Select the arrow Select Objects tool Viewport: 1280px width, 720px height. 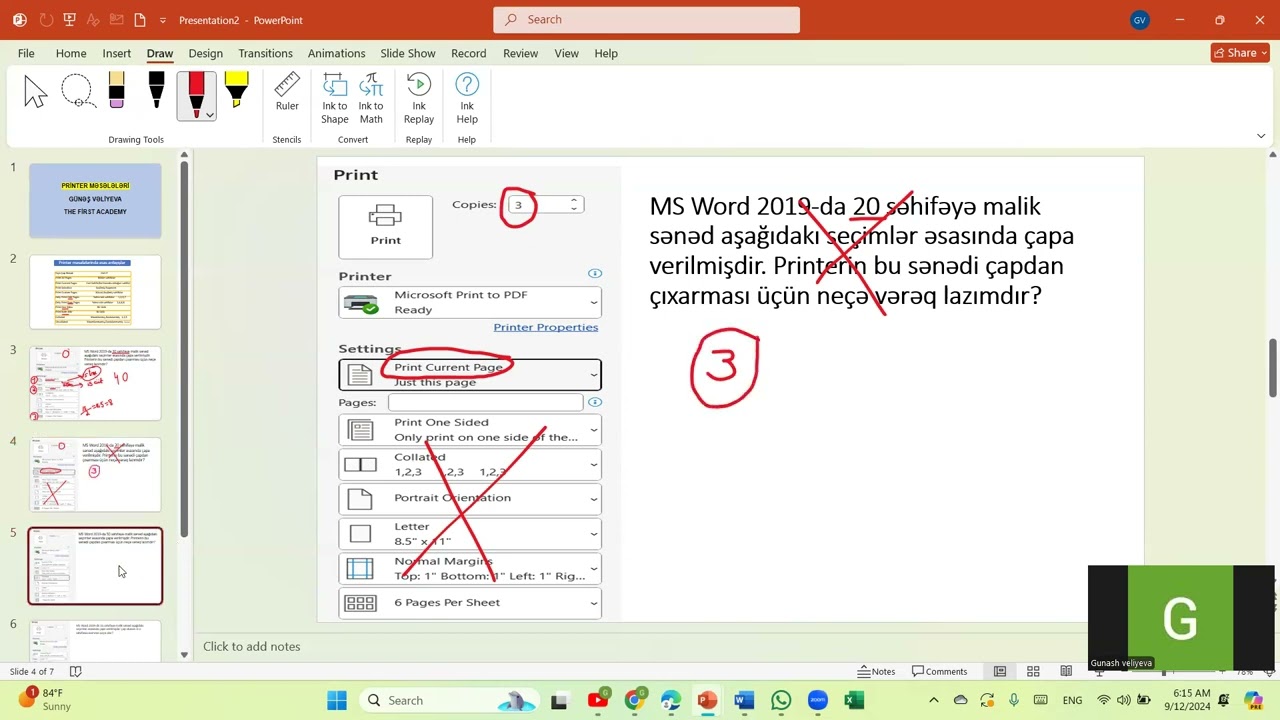pyautogui.click(x=36, y=91)
